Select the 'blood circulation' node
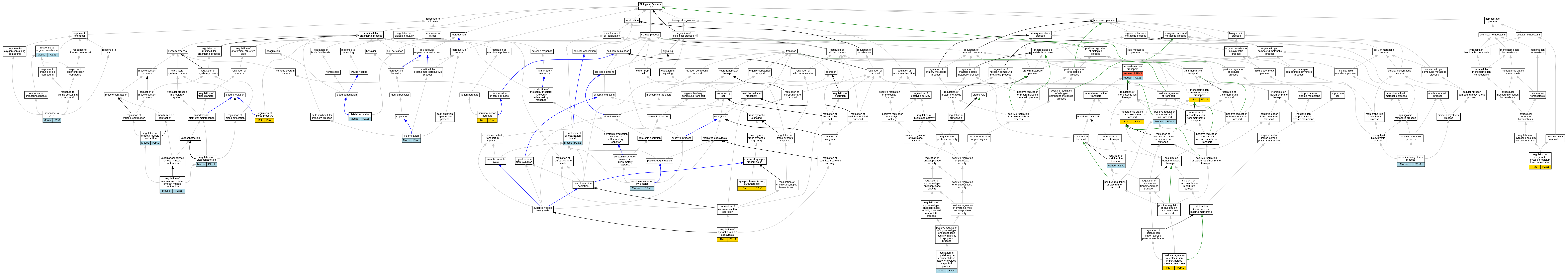This screenshot has height=275, width=1568. (235, 95)
